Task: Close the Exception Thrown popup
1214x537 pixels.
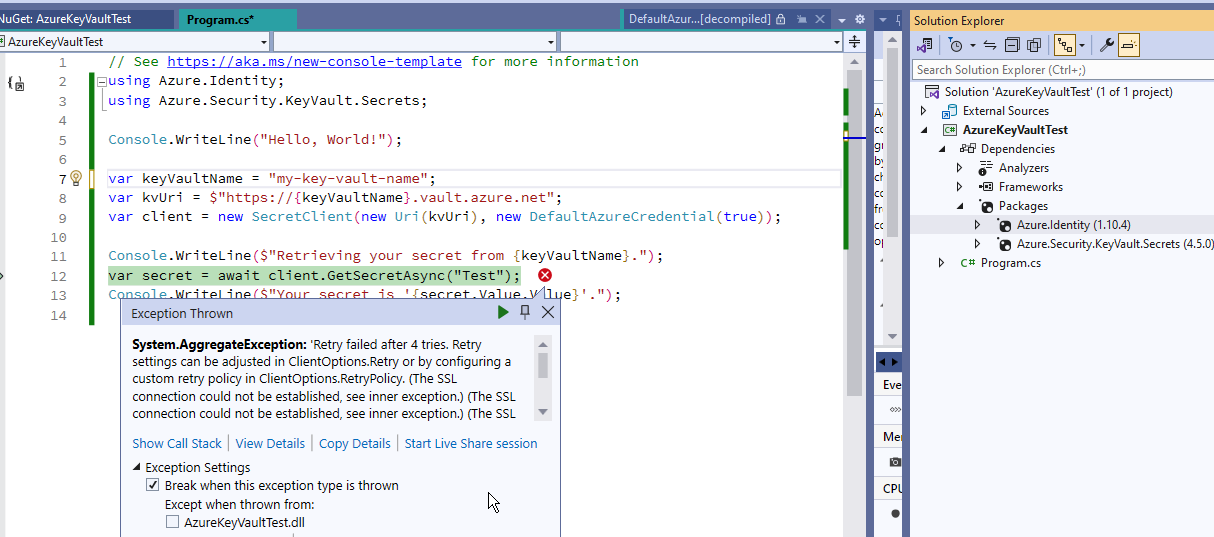Action: 548,312
